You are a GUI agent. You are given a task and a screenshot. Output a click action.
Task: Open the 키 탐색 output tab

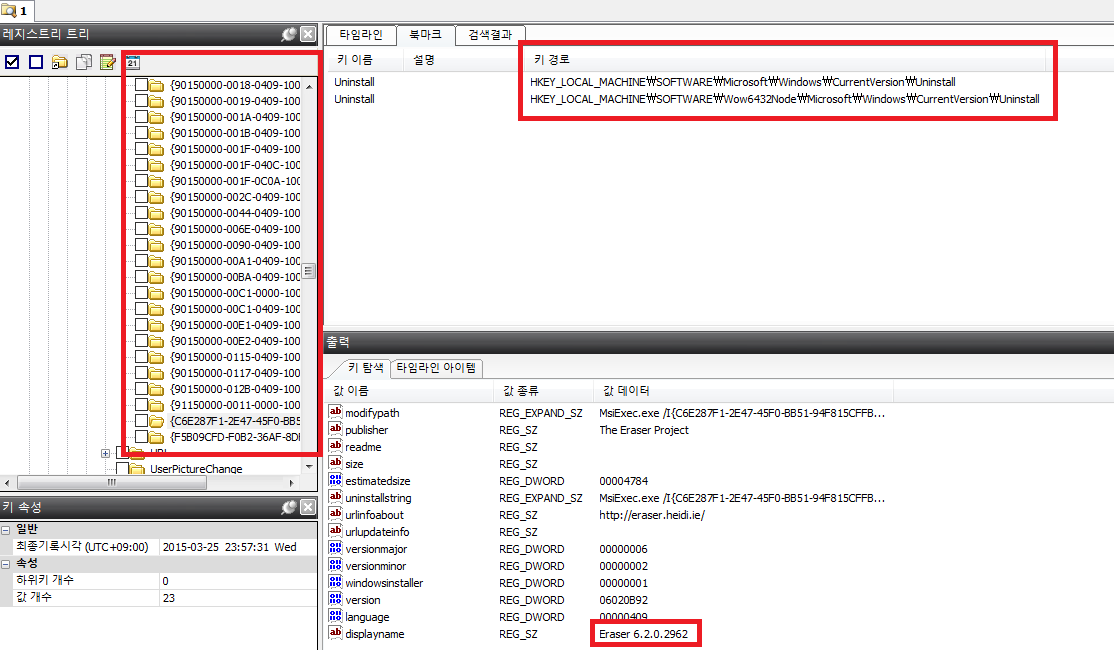click(366, 367)
